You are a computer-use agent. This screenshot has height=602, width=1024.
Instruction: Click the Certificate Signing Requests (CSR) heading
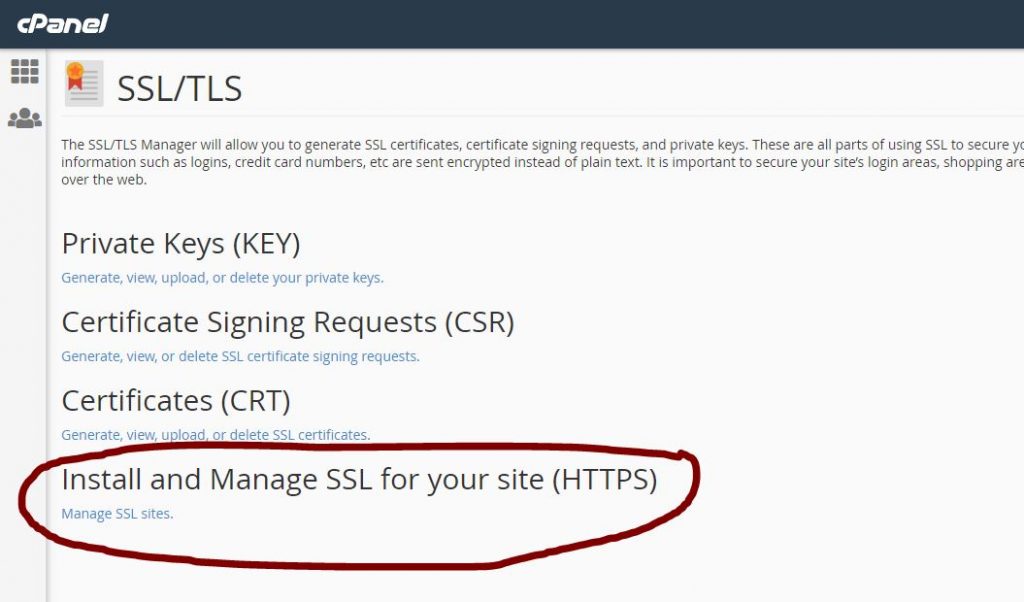[x=288, y=322]
